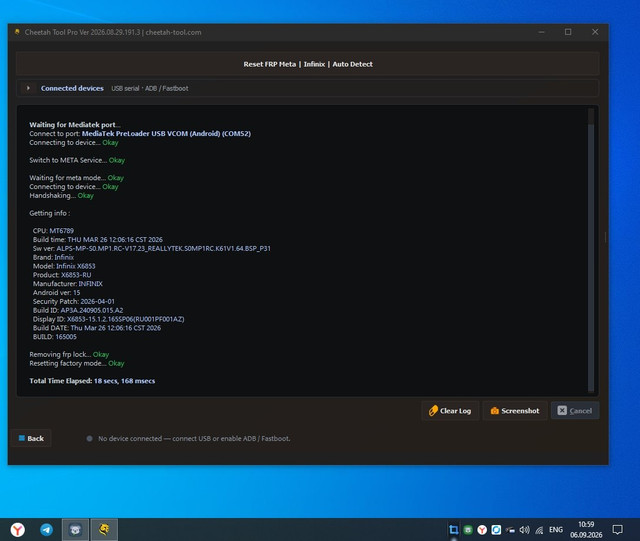The height and width of the screenshot is (541, 640).
Task: Click the Product: X6853-RU line
Action: [62, 275]
